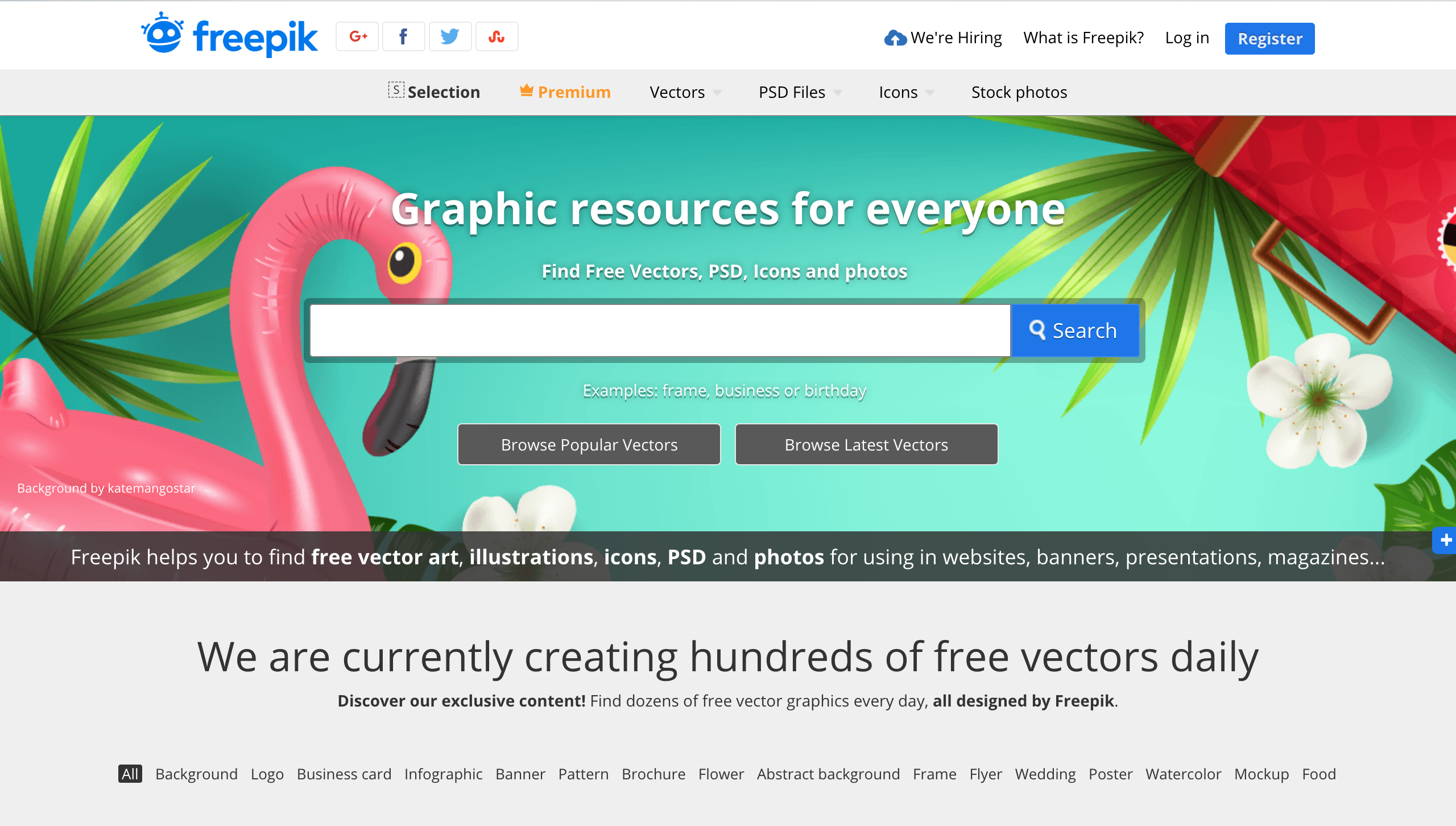Select the All category filter

130,774
